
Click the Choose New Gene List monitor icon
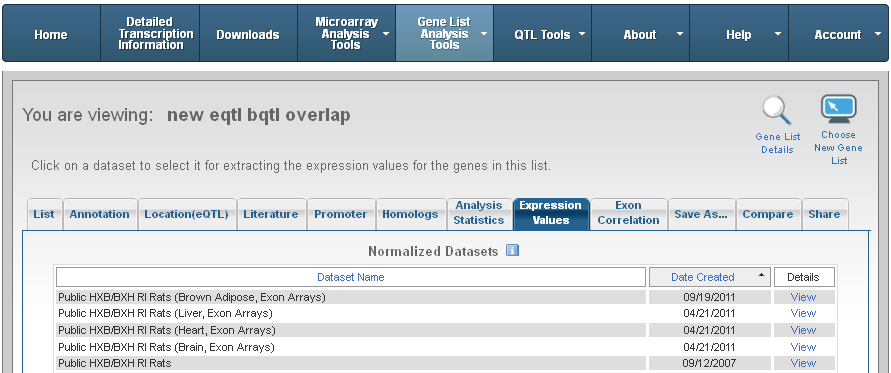[x=838, y=109]
